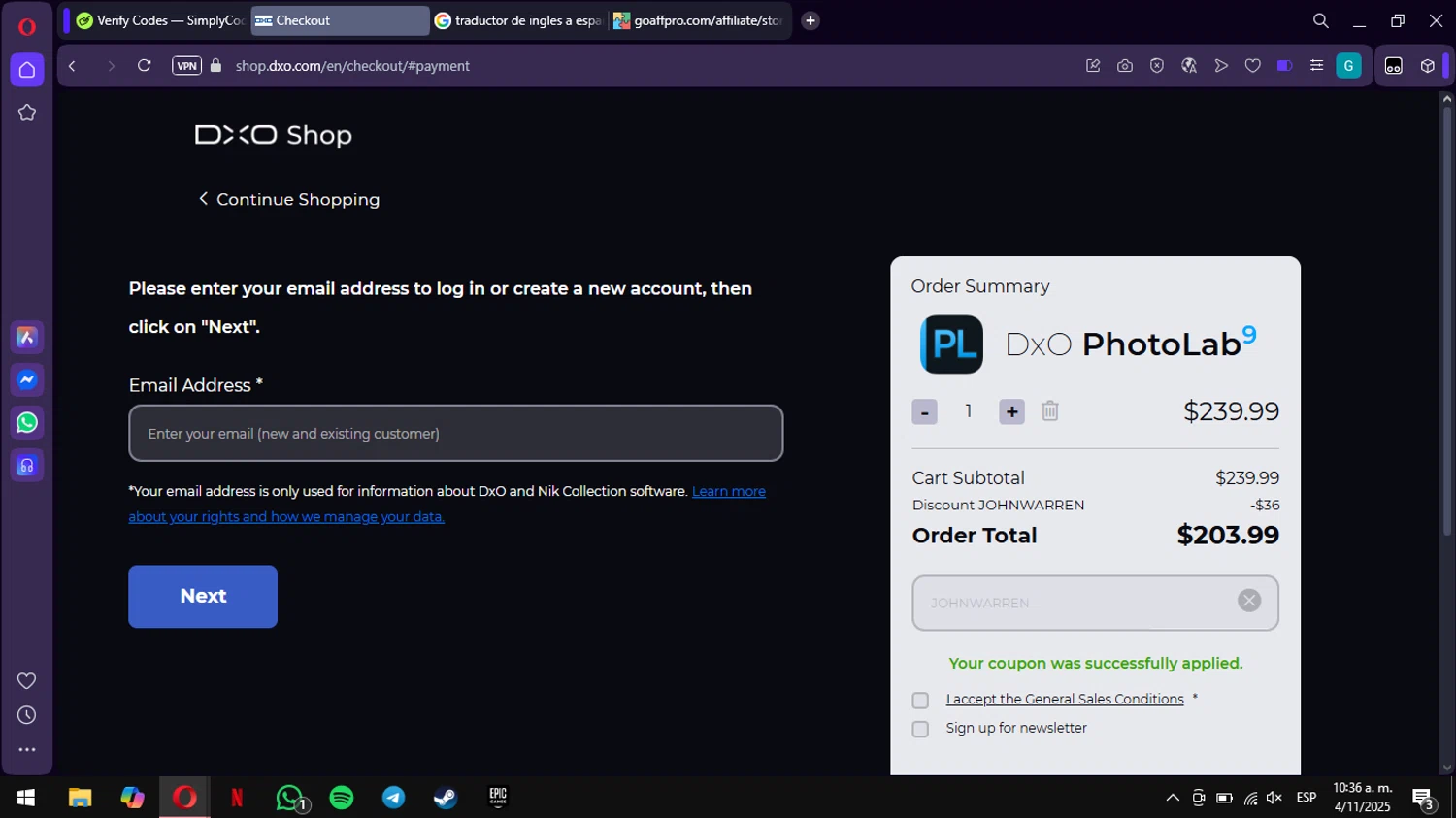1456x818 pixels.
Task: Click the JOHNWARREN coupon code field
Action: pyautogui.click(x=1095, y=603)
